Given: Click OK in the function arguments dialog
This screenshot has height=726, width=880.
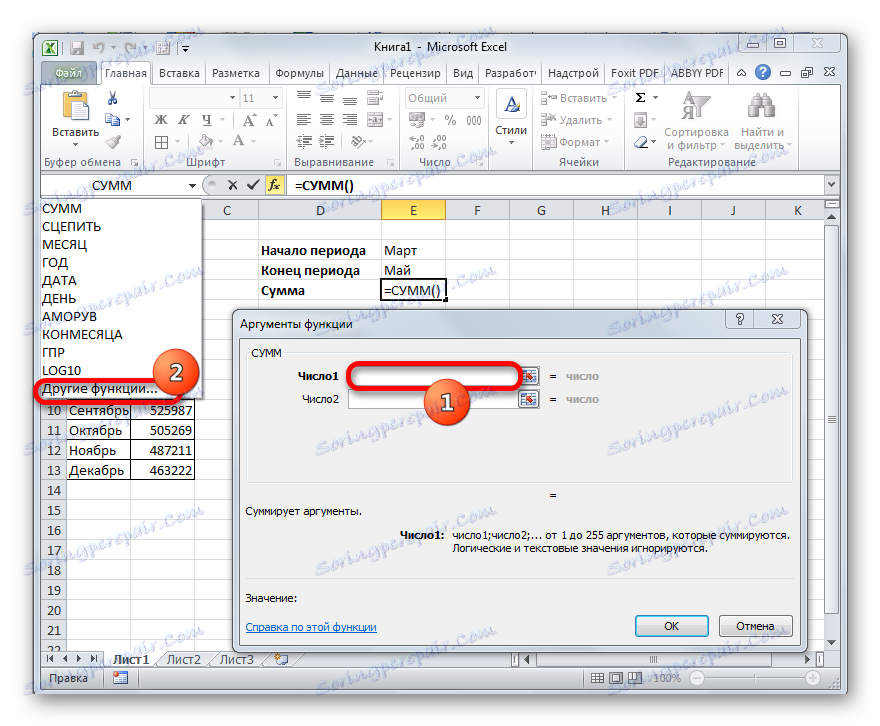Looking at the screenshot, I should [671, 626].
